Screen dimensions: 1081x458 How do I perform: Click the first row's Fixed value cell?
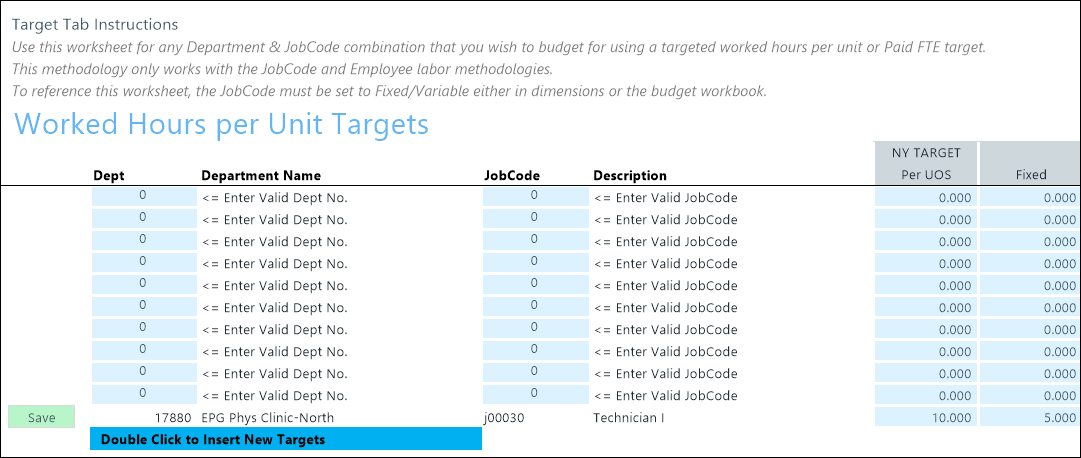pyautogui.click(x=1029, y=198)
